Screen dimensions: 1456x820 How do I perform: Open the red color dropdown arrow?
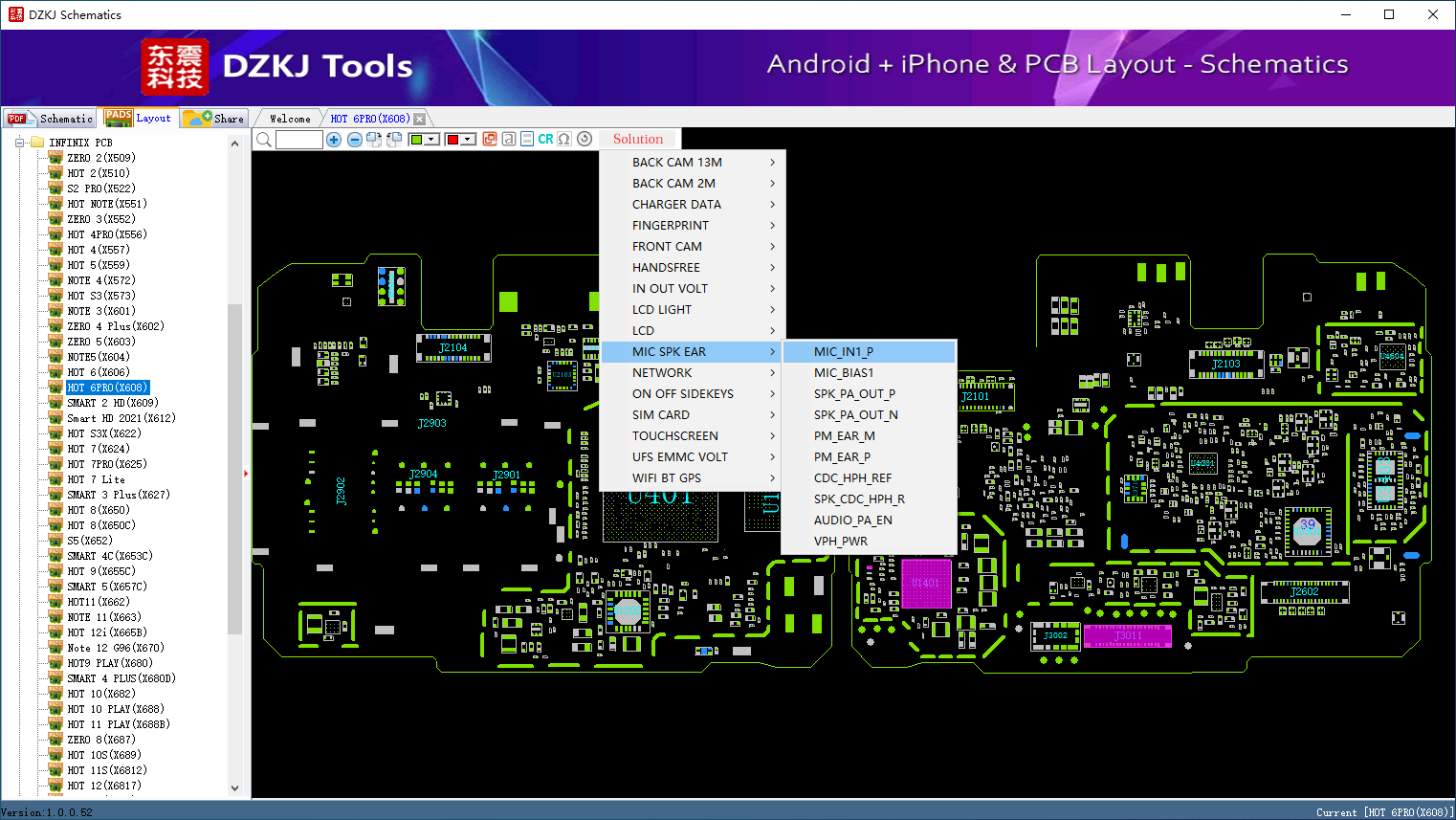pos(468,140)
